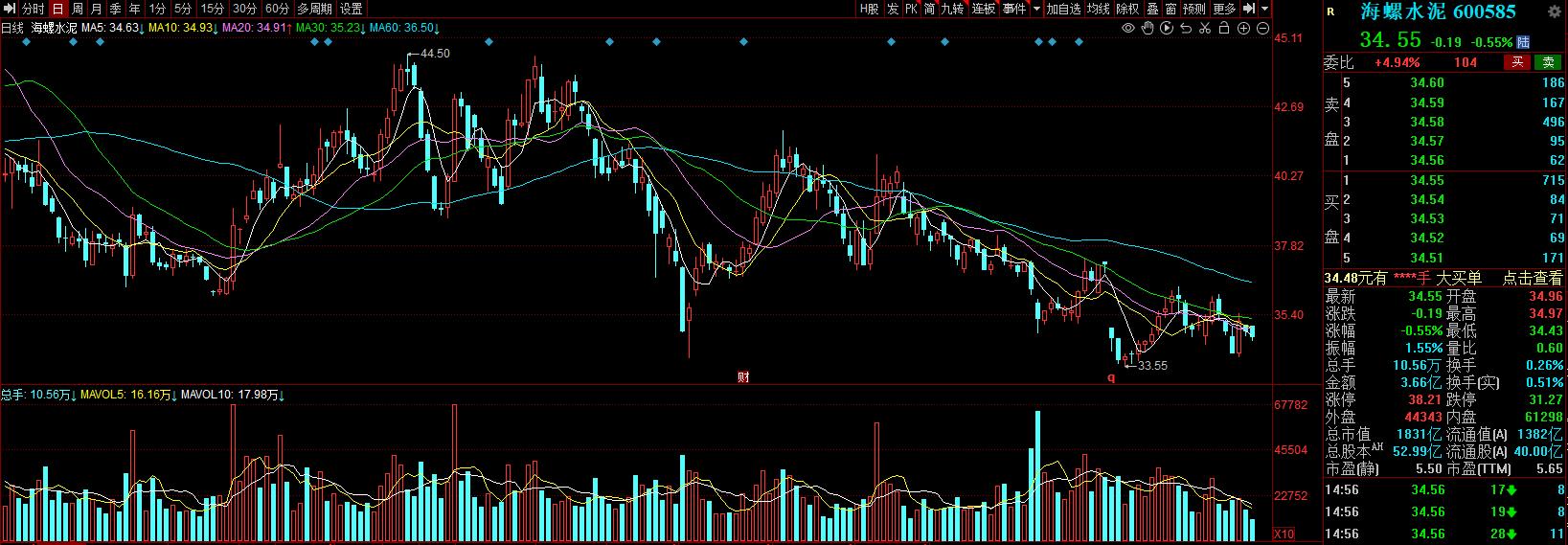Select the 季 quarterly period tab
The height and width of the screenshot is (545, 1568).
click(x=115, y=9)
